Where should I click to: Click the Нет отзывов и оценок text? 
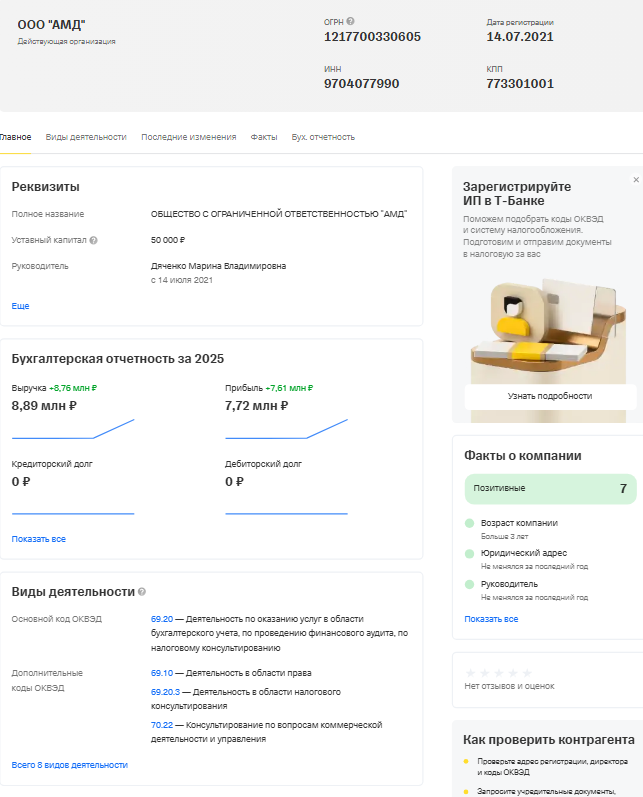509,686
